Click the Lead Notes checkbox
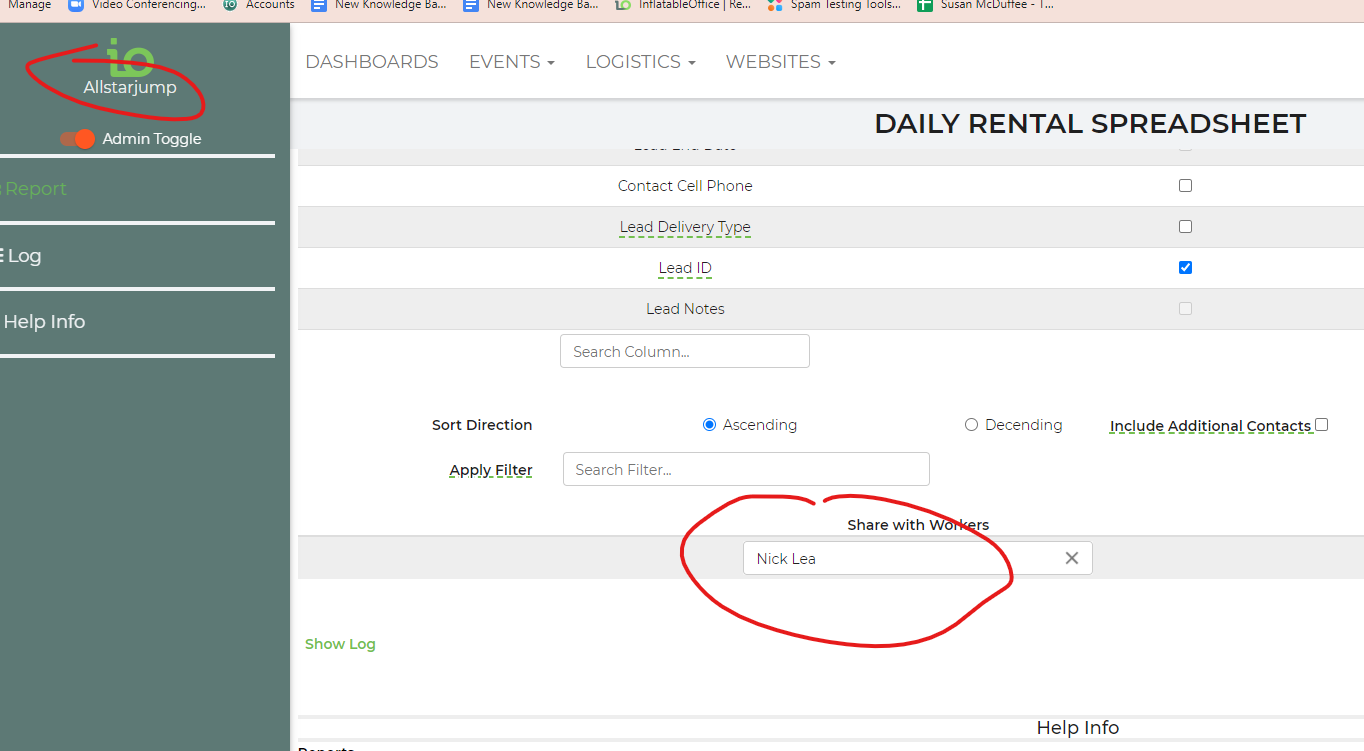1364x751 pixels. click(x=1185, y=309)
